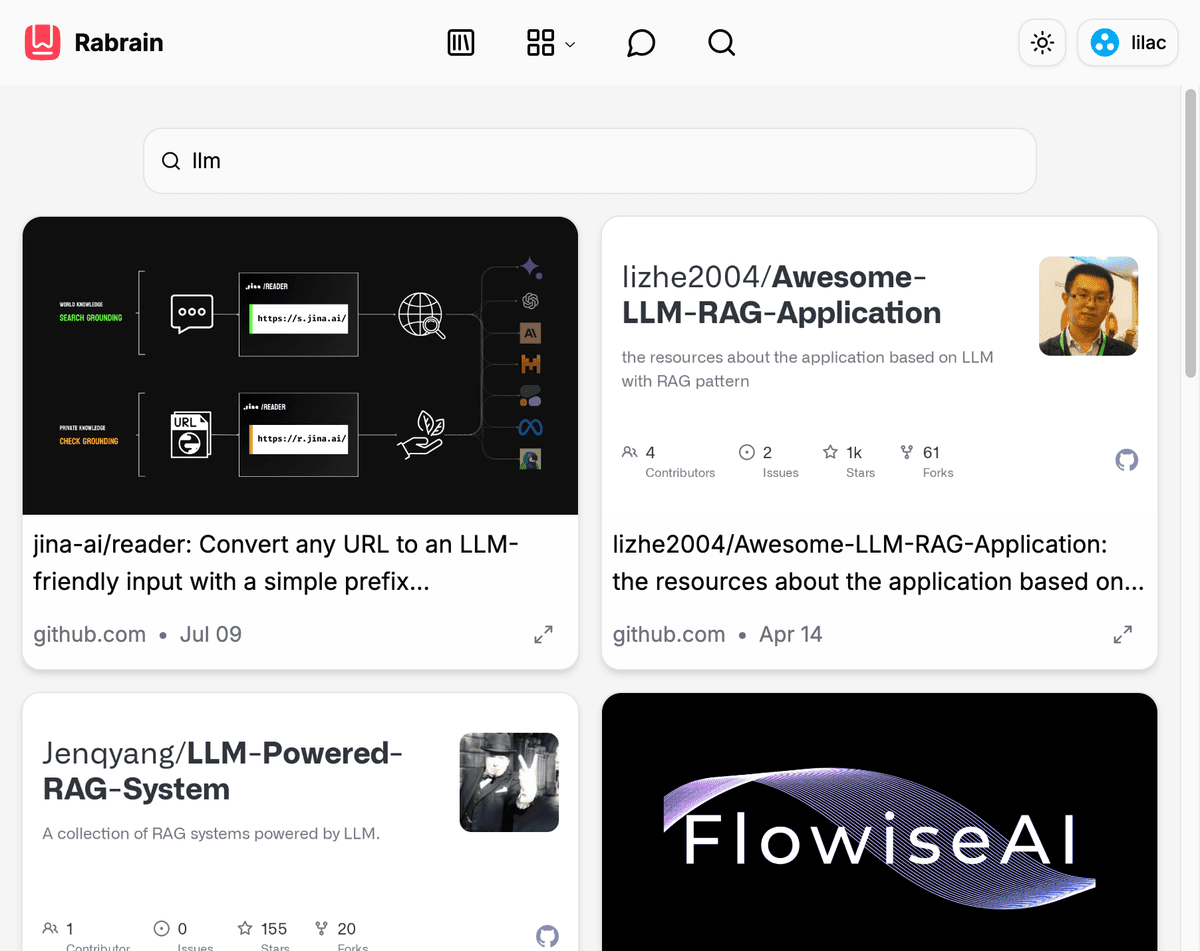
Task: Open the library shelf icon in header
Action: coord(461,43)
